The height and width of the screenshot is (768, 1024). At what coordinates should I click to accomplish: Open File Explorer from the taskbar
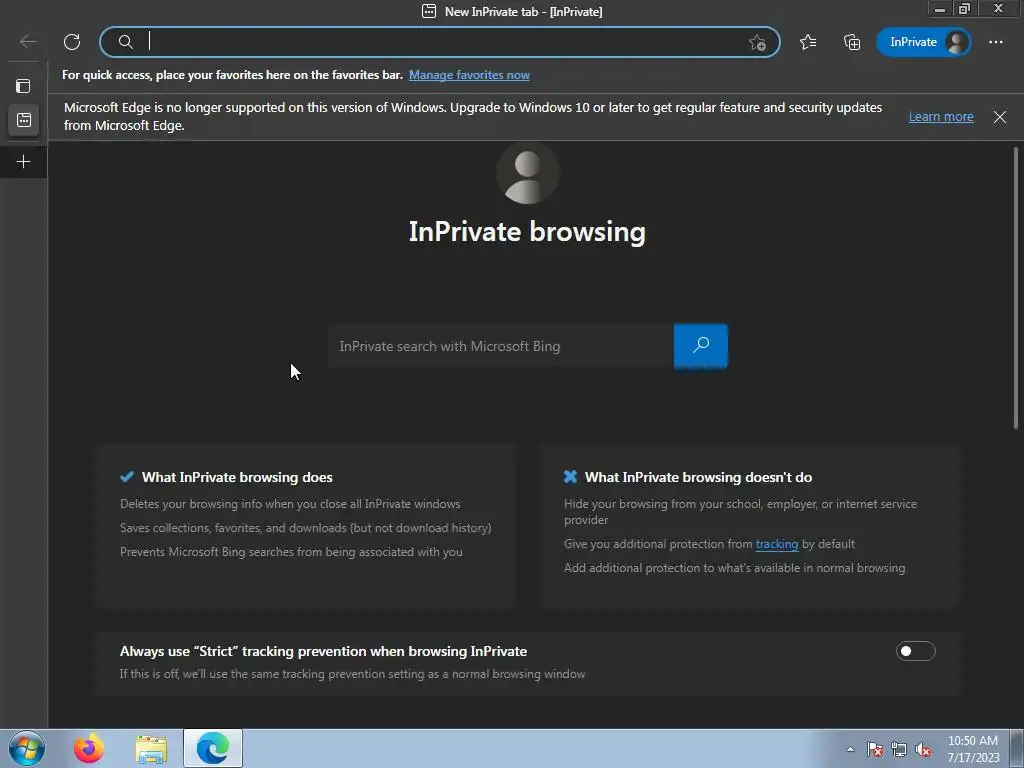151,748
